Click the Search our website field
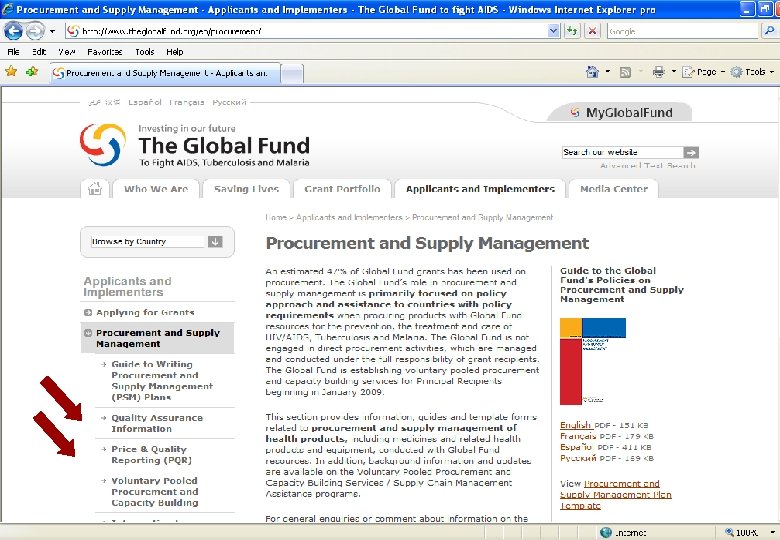The width and height of the screenshot is (780, 540). pos(622,152)
